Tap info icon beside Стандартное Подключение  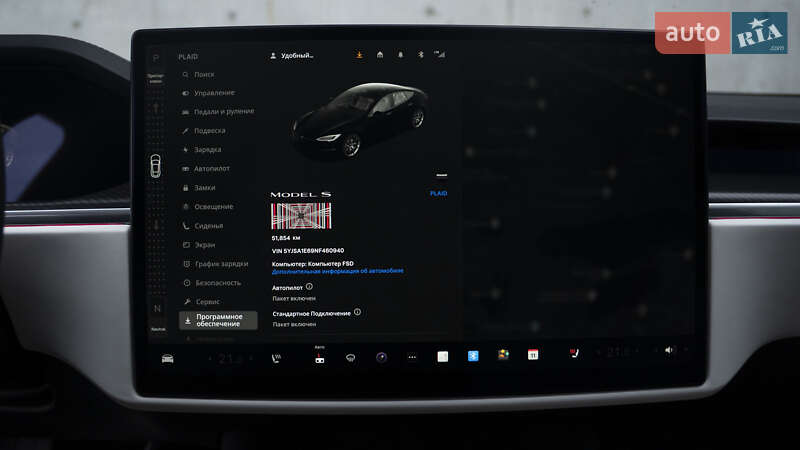(357, 312)
